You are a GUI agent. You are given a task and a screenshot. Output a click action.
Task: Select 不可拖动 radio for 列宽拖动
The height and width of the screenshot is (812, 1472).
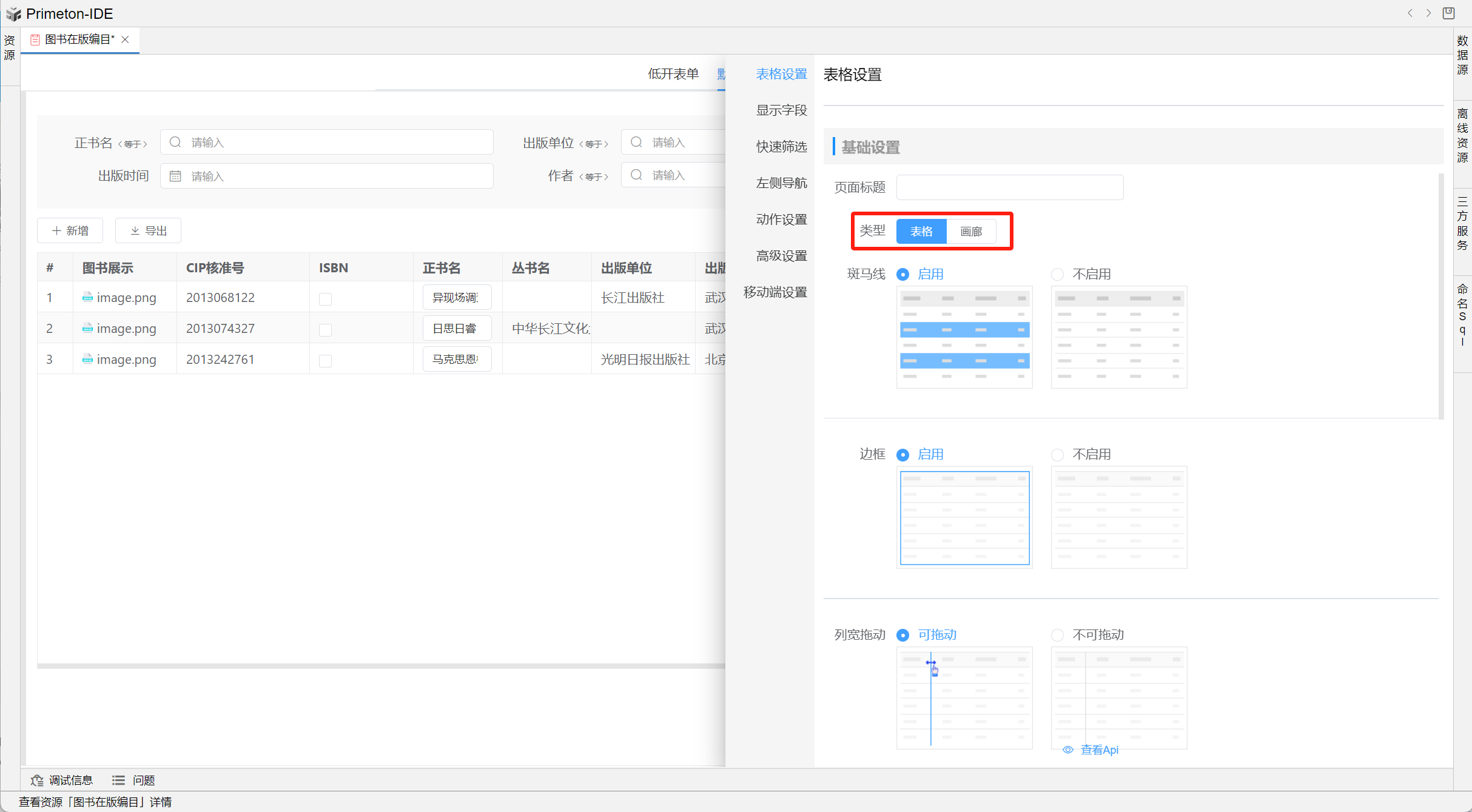1057,635
